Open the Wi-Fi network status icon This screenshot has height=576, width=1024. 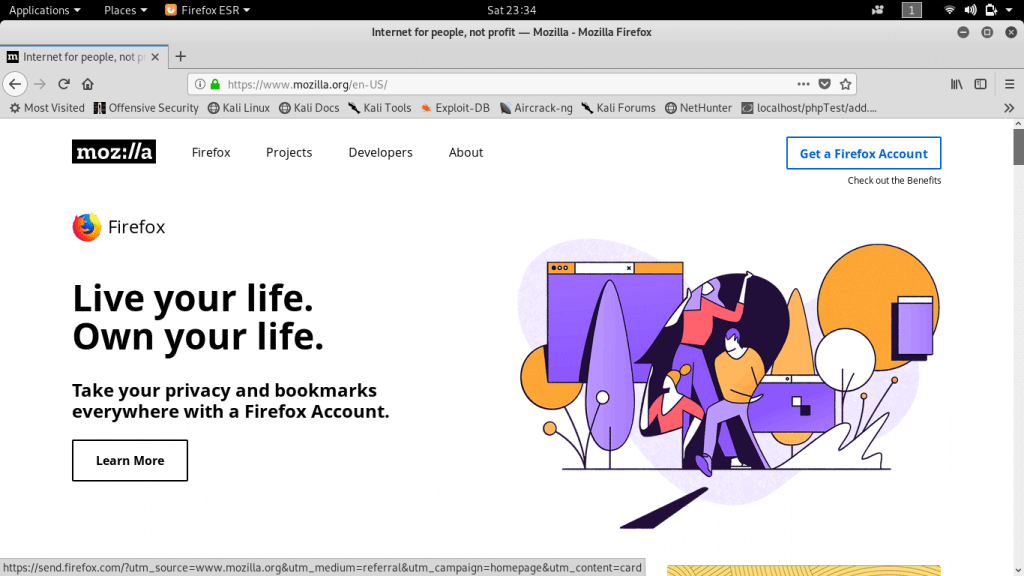(x=950, y=10)
